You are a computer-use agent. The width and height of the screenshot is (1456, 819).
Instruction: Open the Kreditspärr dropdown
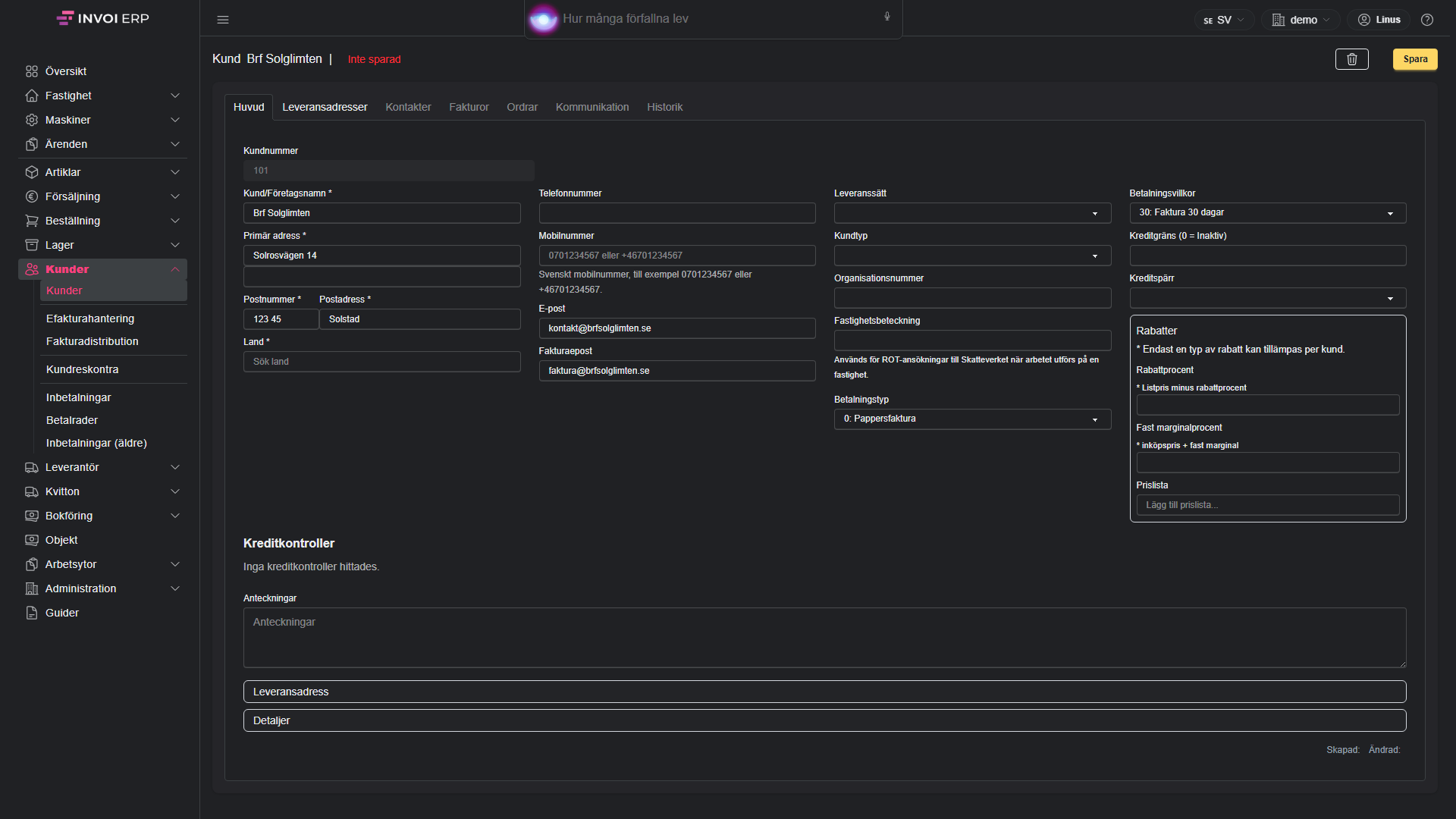point(1267,298)
